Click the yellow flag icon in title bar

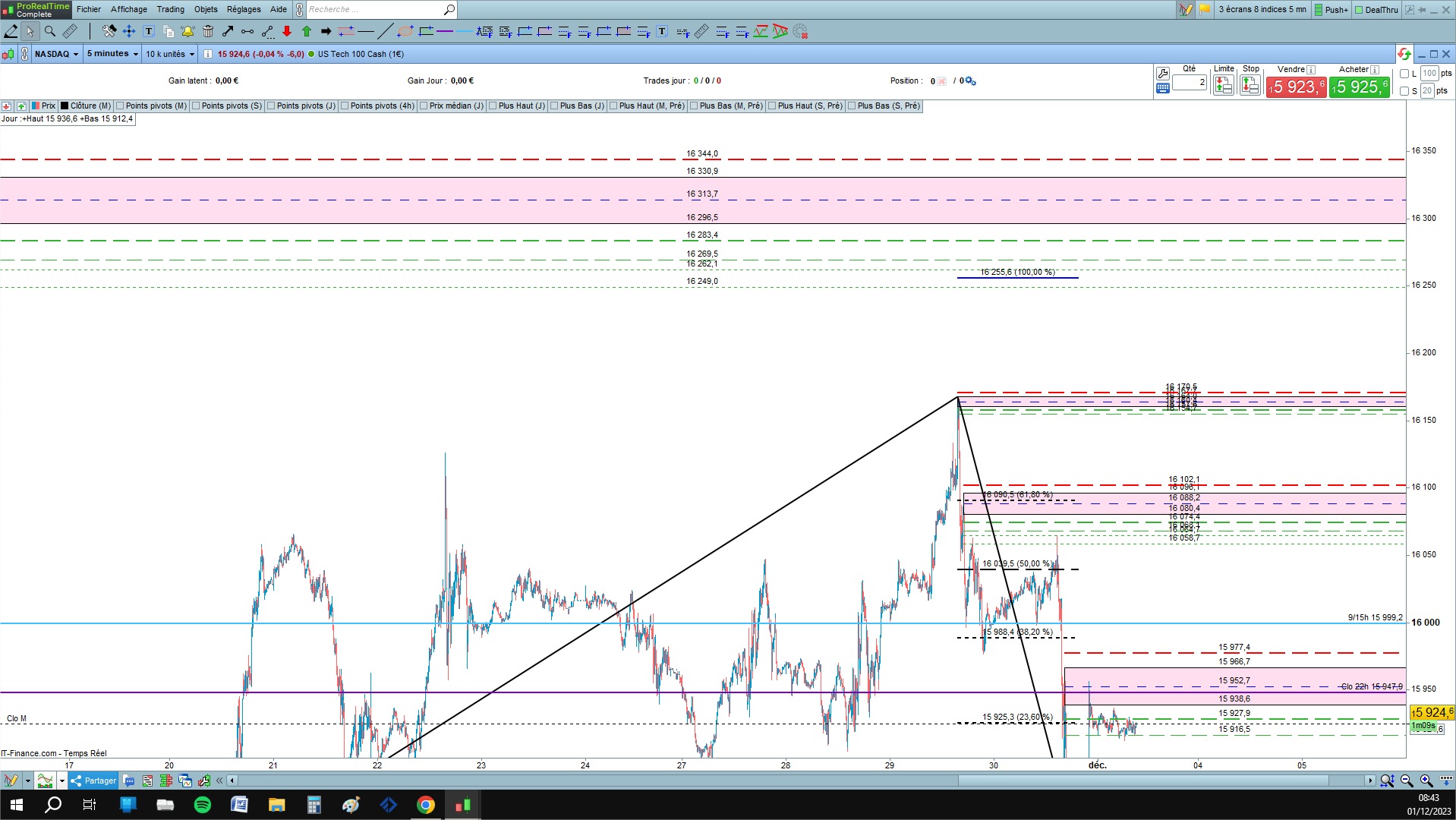tap(1205, 10)
